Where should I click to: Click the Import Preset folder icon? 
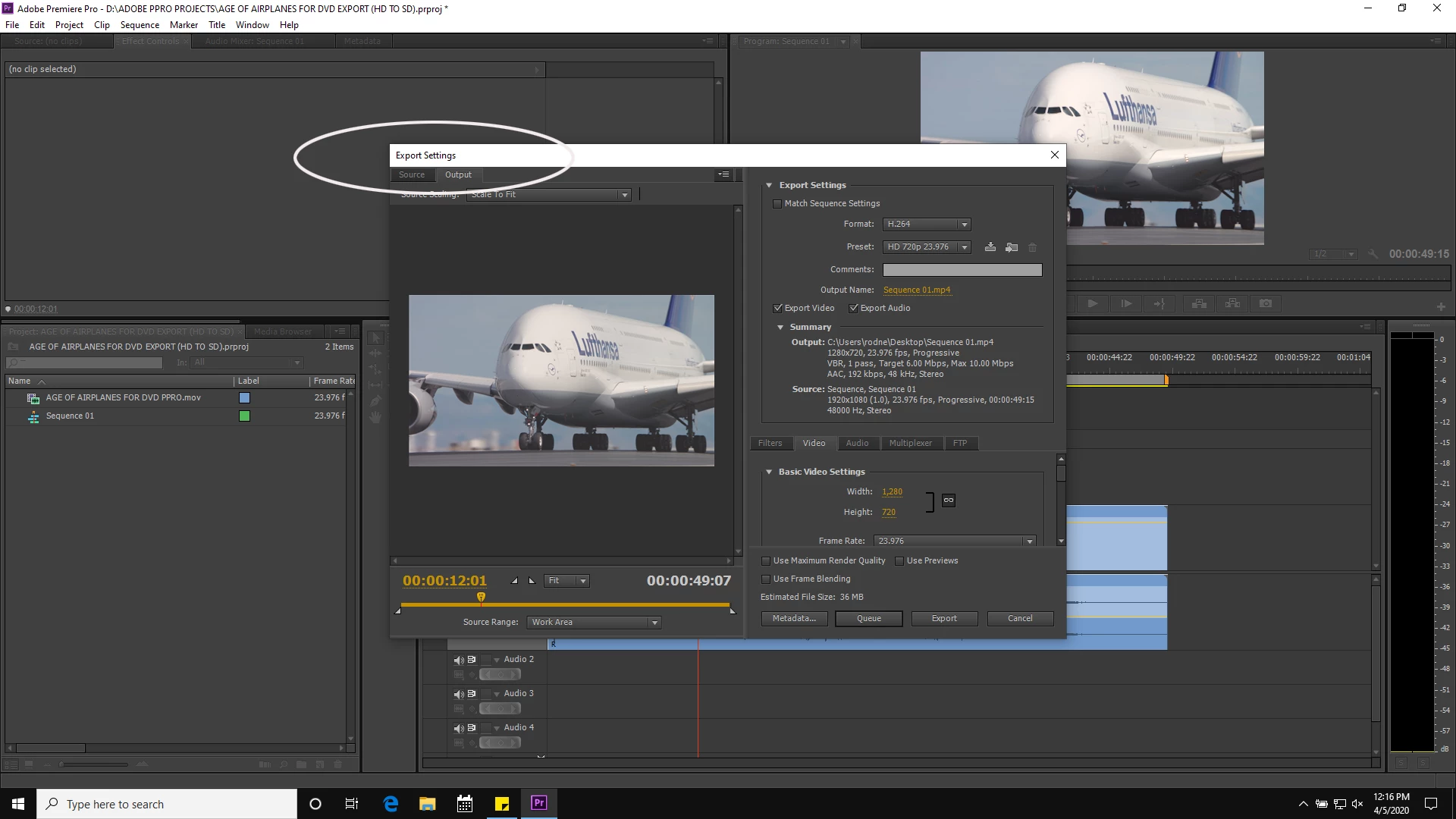[1012, 247]
